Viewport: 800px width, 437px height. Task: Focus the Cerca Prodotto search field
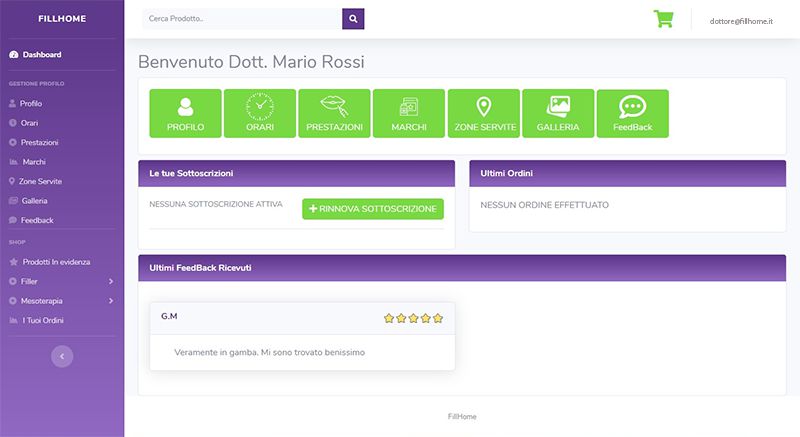[240, 19]
